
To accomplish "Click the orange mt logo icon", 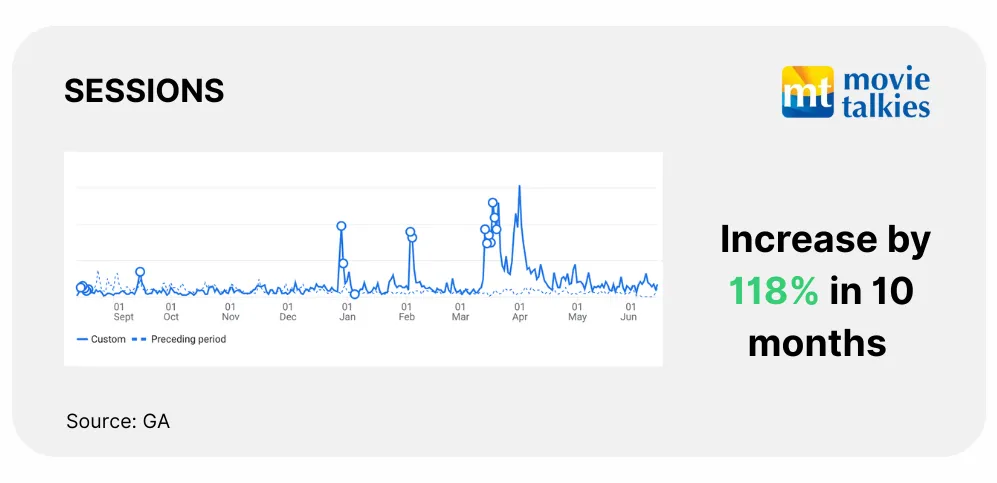I will point(806,92).
